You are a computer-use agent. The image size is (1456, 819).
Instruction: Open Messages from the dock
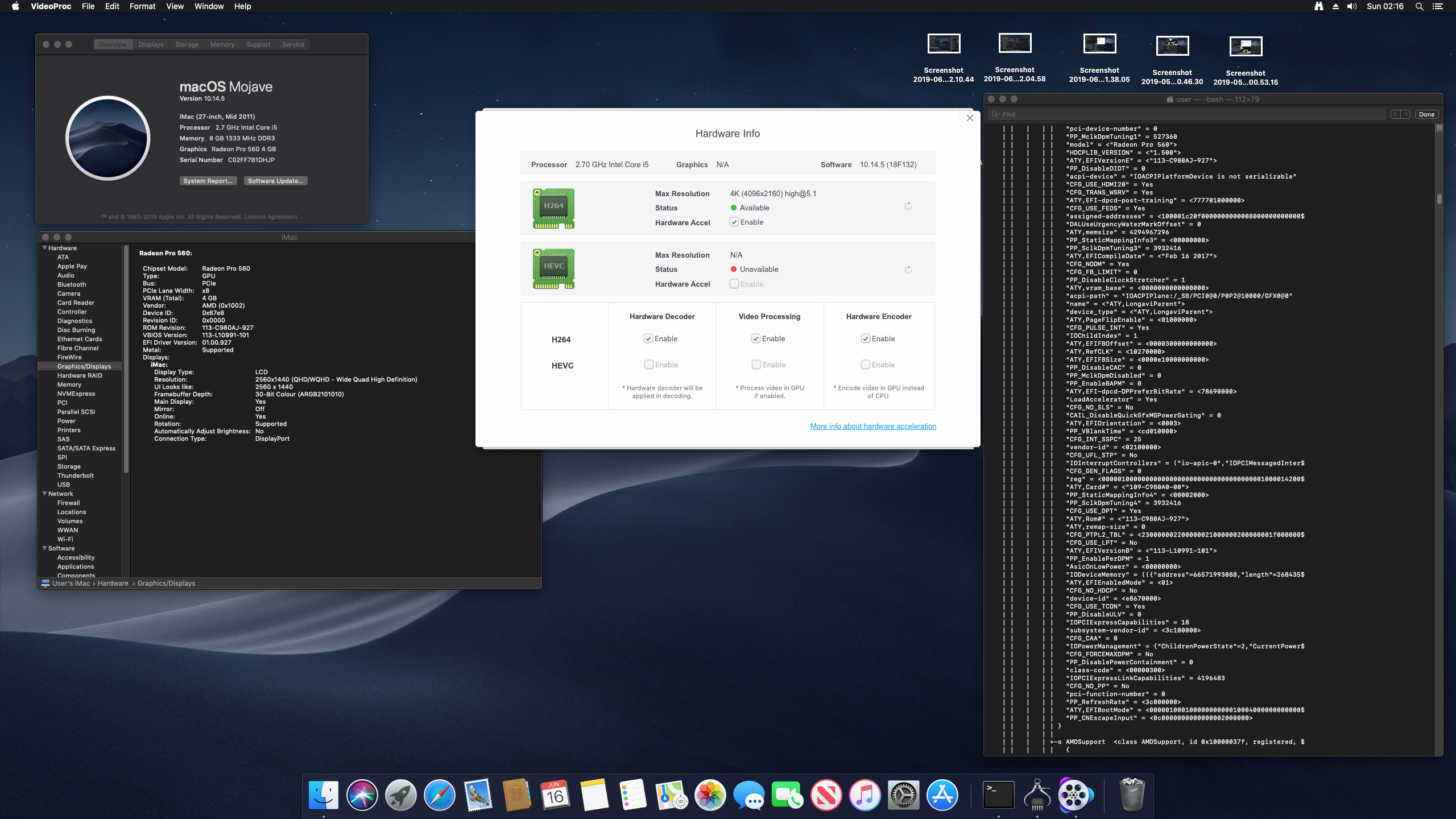pos(748,795)
